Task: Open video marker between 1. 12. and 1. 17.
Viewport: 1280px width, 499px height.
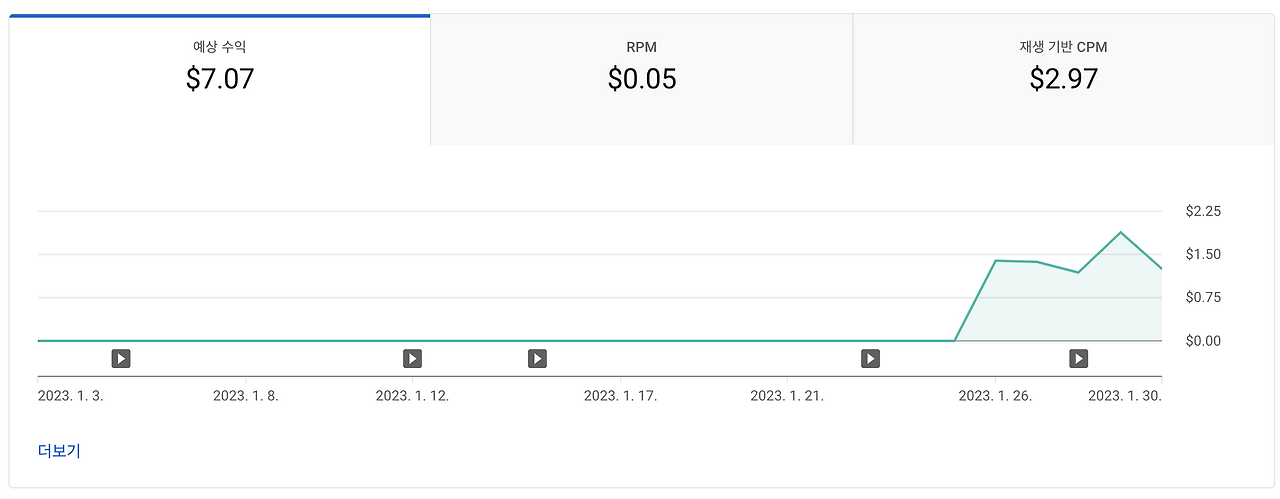Action: click(537, 358)
